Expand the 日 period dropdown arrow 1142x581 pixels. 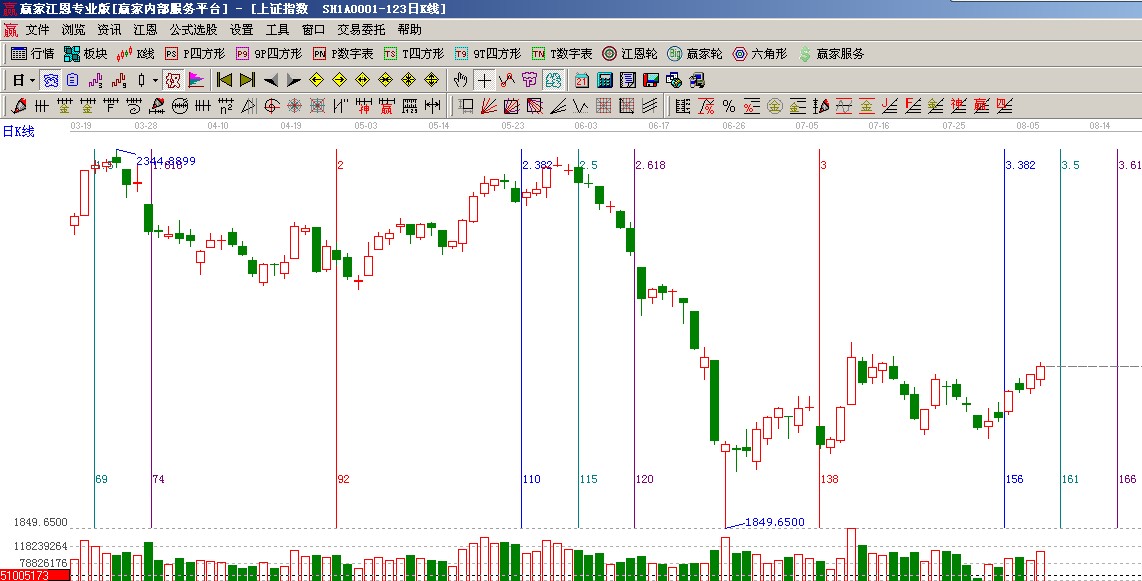pyautogui.click(x=32, y=80)
